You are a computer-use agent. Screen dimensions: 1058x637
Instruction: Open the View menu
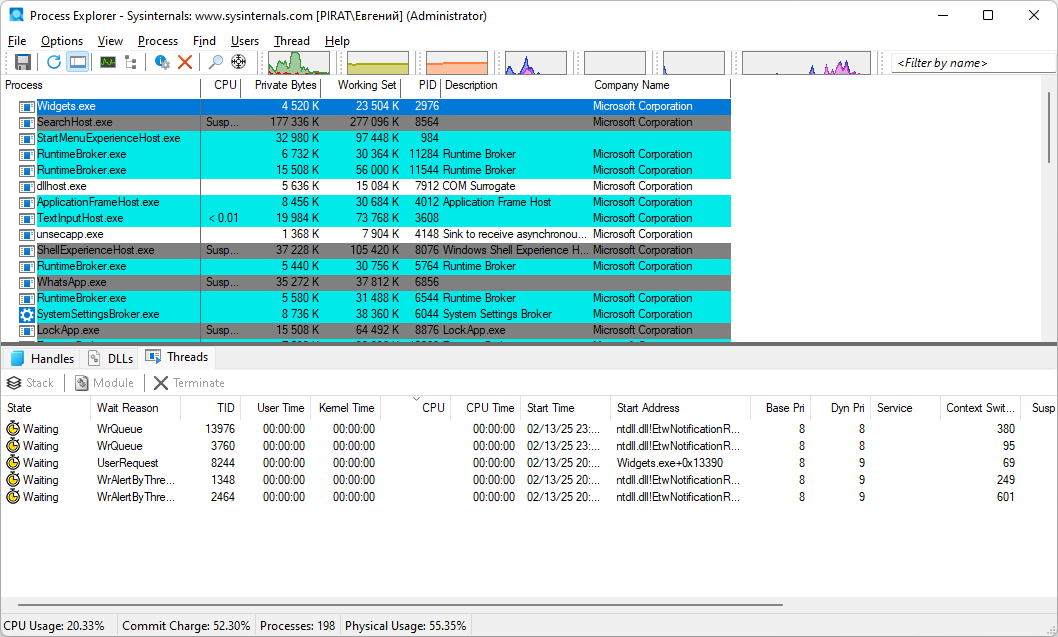click(x=110, y=41)
